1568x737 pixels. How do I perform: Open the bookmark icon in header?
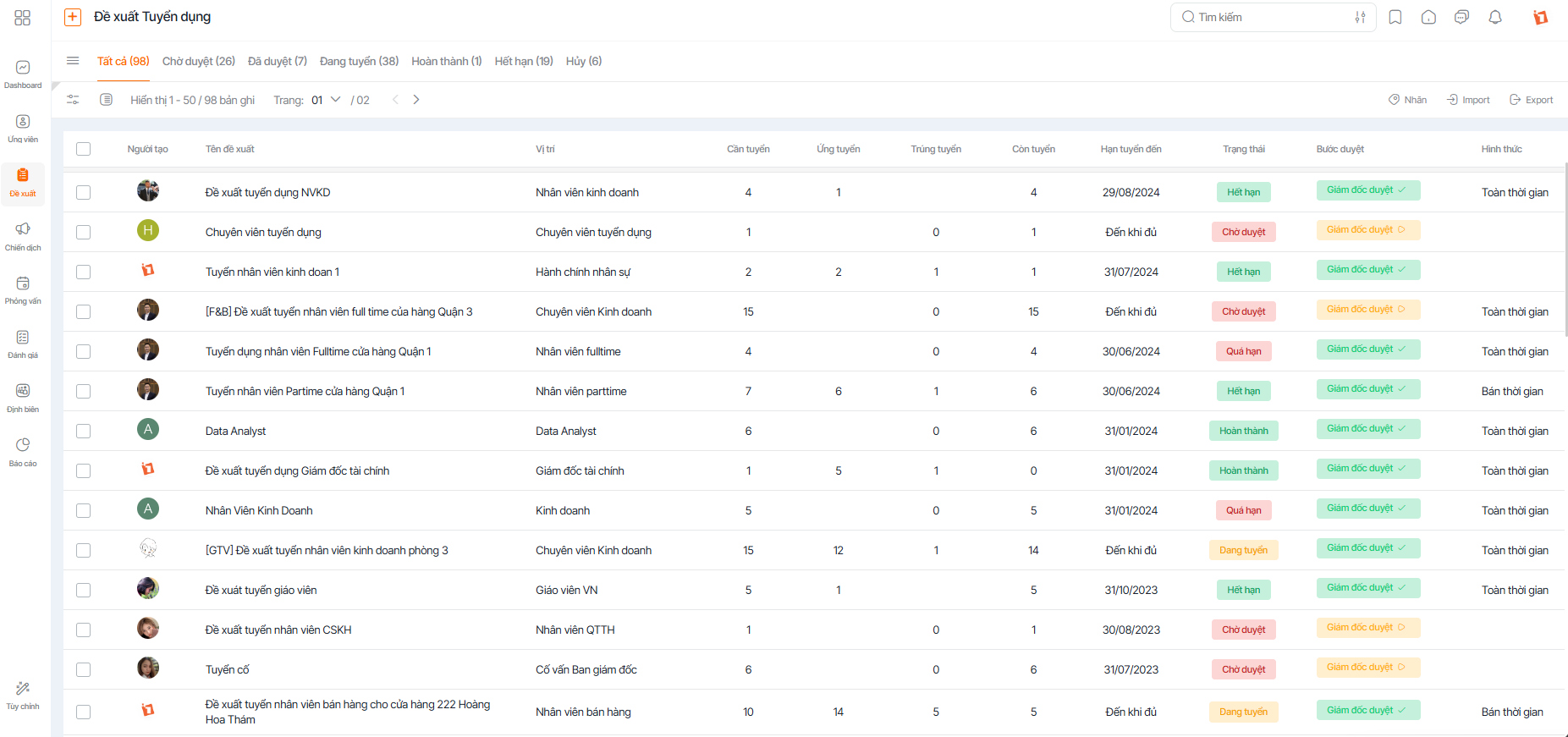[1395, 17]
